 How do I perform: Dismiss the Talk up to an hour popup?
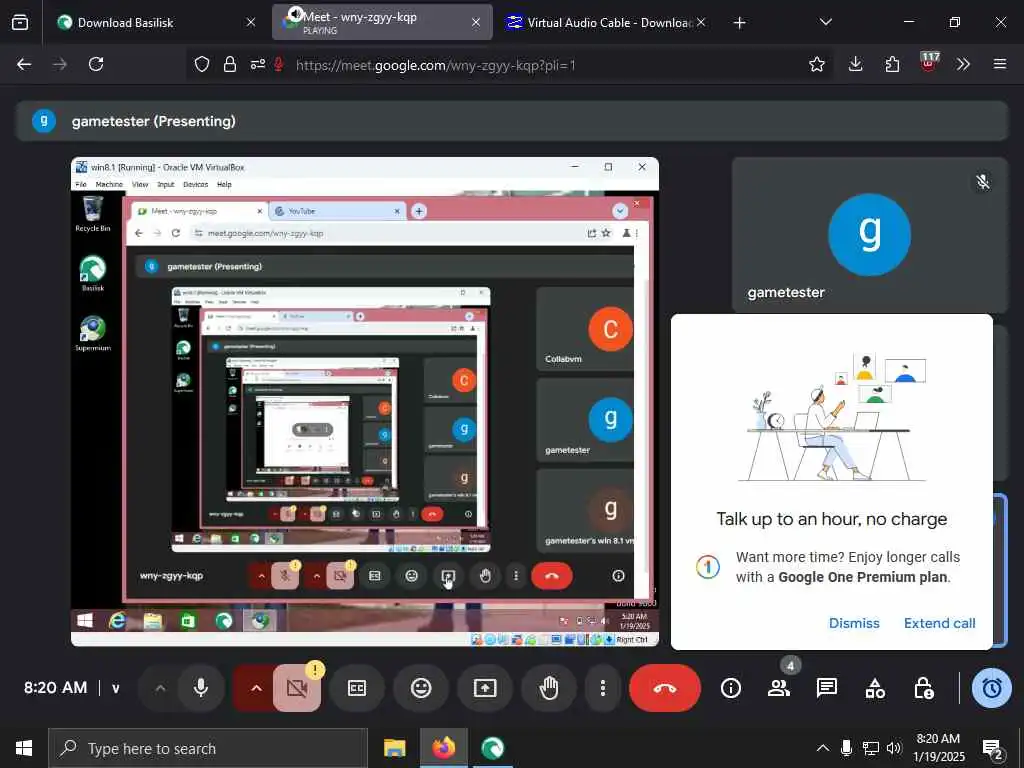click(854, 623)
